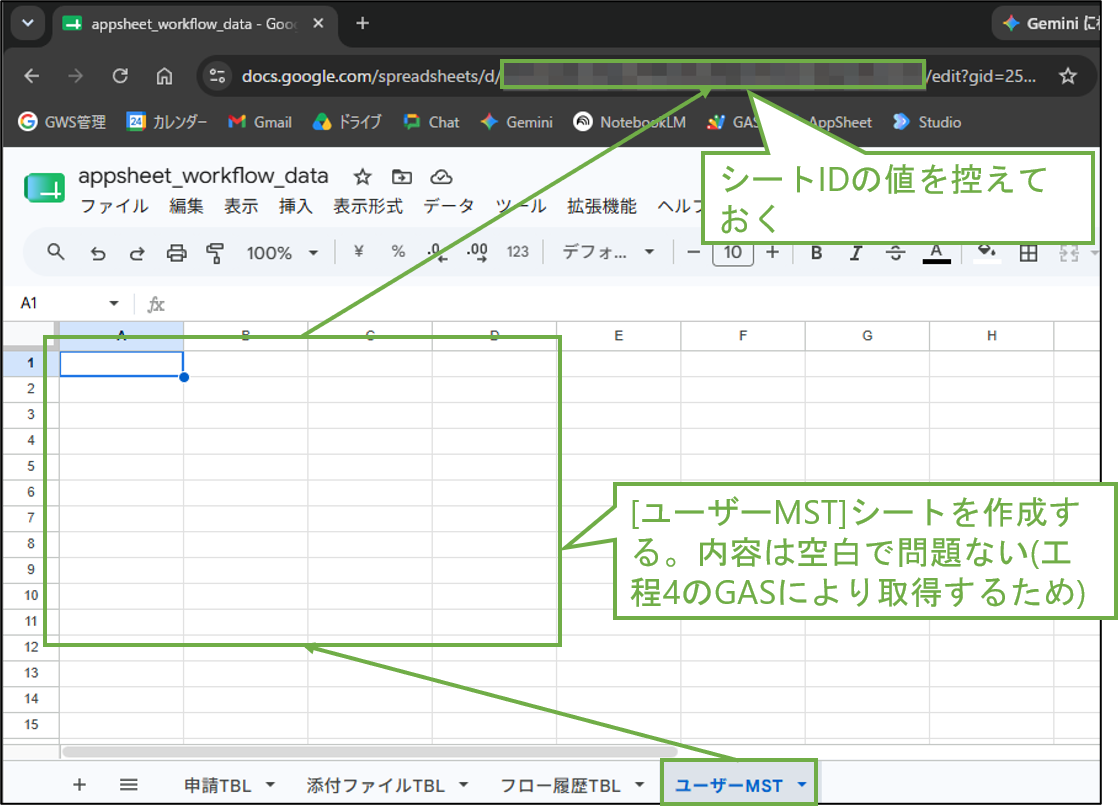Open the 表示 menu

click(241, 207)
